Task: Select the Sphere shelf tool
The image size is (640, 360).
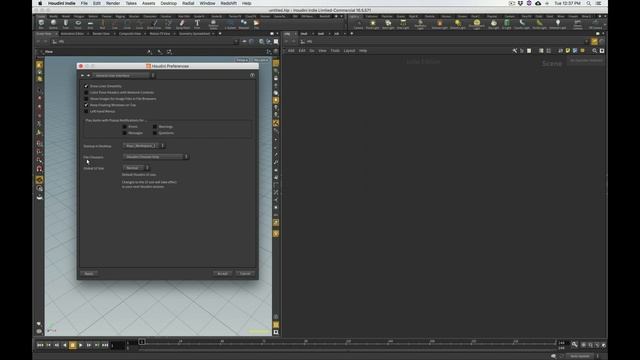Action: tap(53, 24)
